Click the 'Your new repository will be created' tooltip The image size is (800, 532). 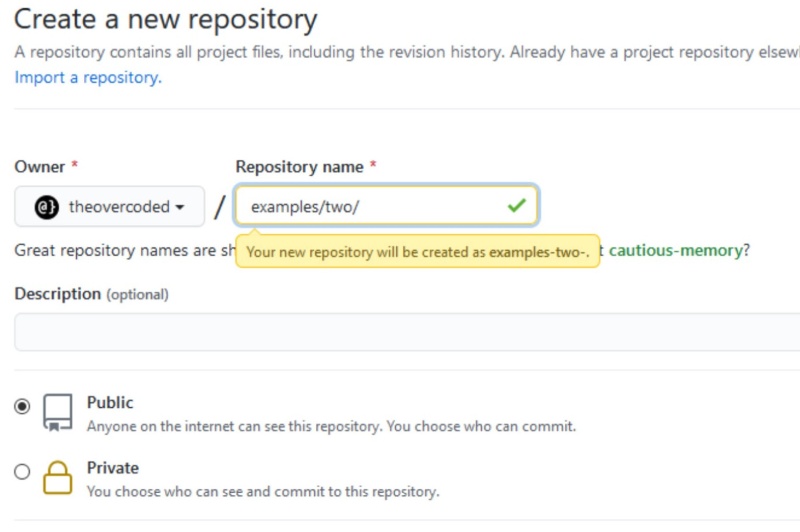click(x=417, y=251)
